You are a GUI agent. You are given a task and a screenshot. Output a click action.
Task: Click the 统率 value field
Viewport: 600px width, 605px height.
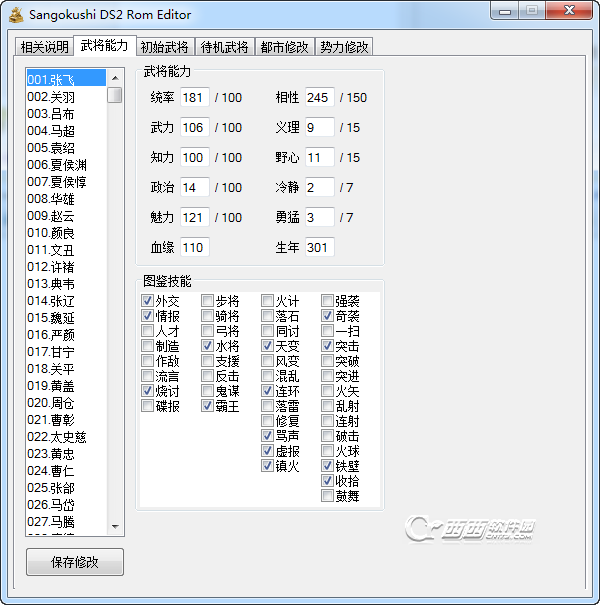[x=195, y=97]
